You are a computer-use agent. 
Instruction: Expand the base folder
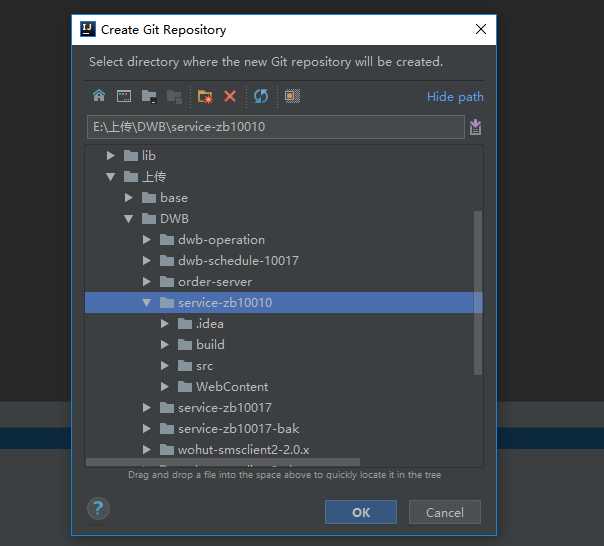click(129, 198)
